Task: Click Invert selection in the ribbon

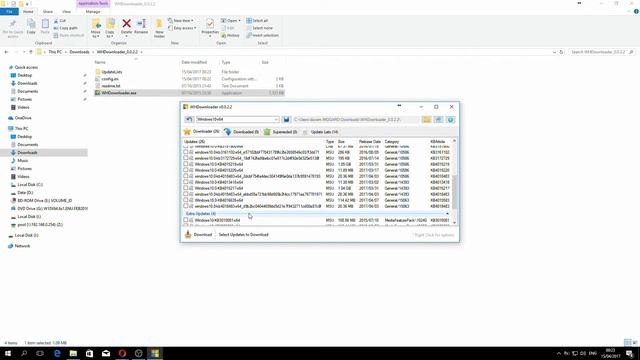Action: coord(262,36)
